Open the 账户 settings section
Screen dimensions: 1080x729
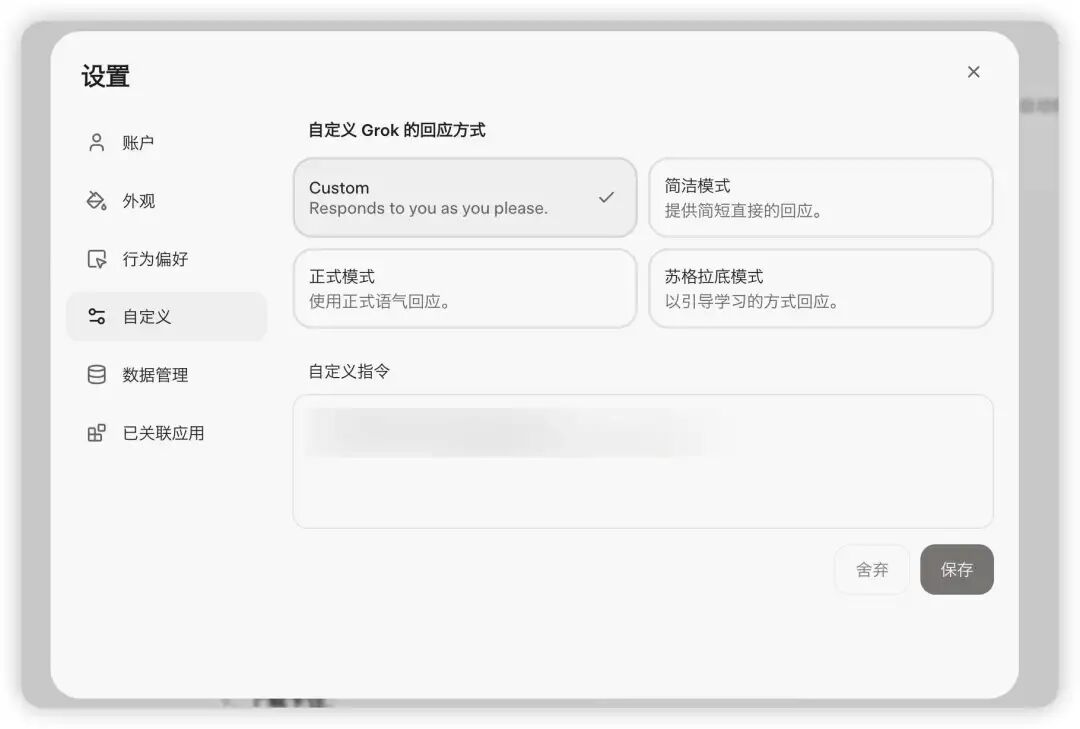(167, 143)
